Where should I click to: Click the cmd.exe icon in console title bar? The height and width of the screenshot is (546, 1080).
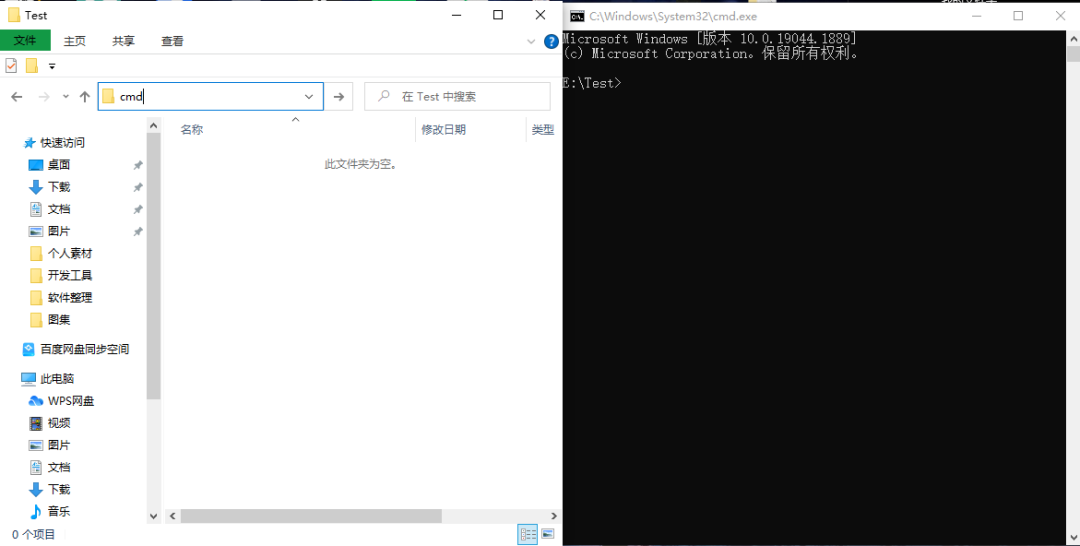click(577, 16)
